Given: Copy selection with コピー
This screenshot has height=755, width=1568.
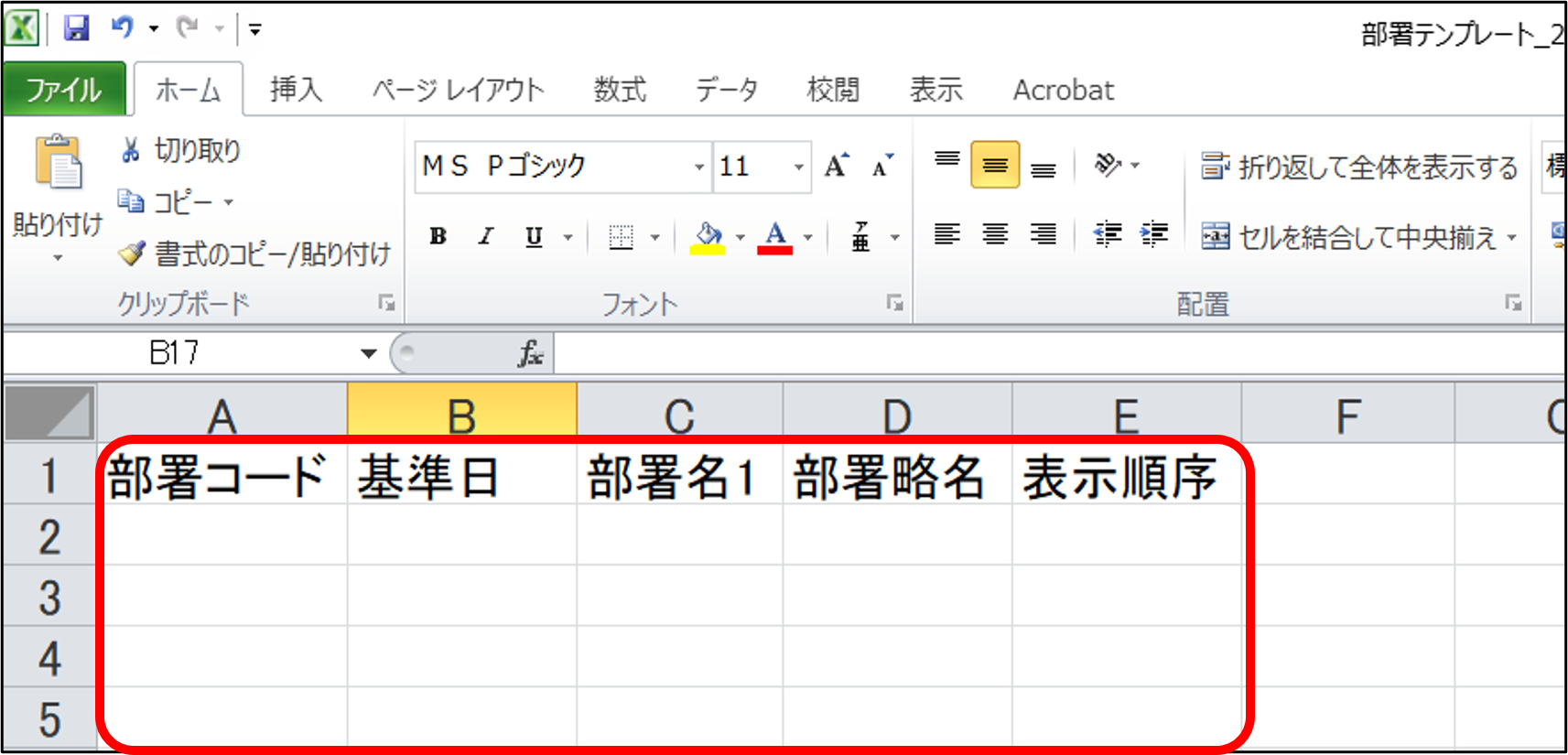Looking at the screenshot, I should pos(167,201).
